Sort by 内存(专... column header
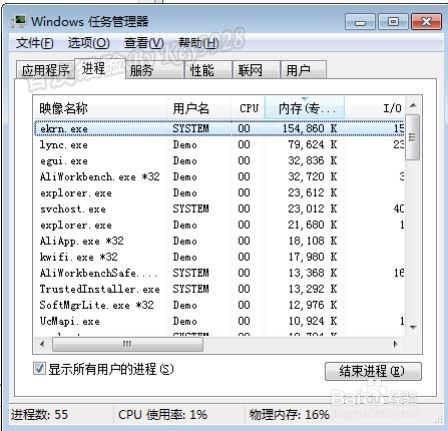Image resolution: width=448 pixels, height=431 pixels. (x=305, y=108)
